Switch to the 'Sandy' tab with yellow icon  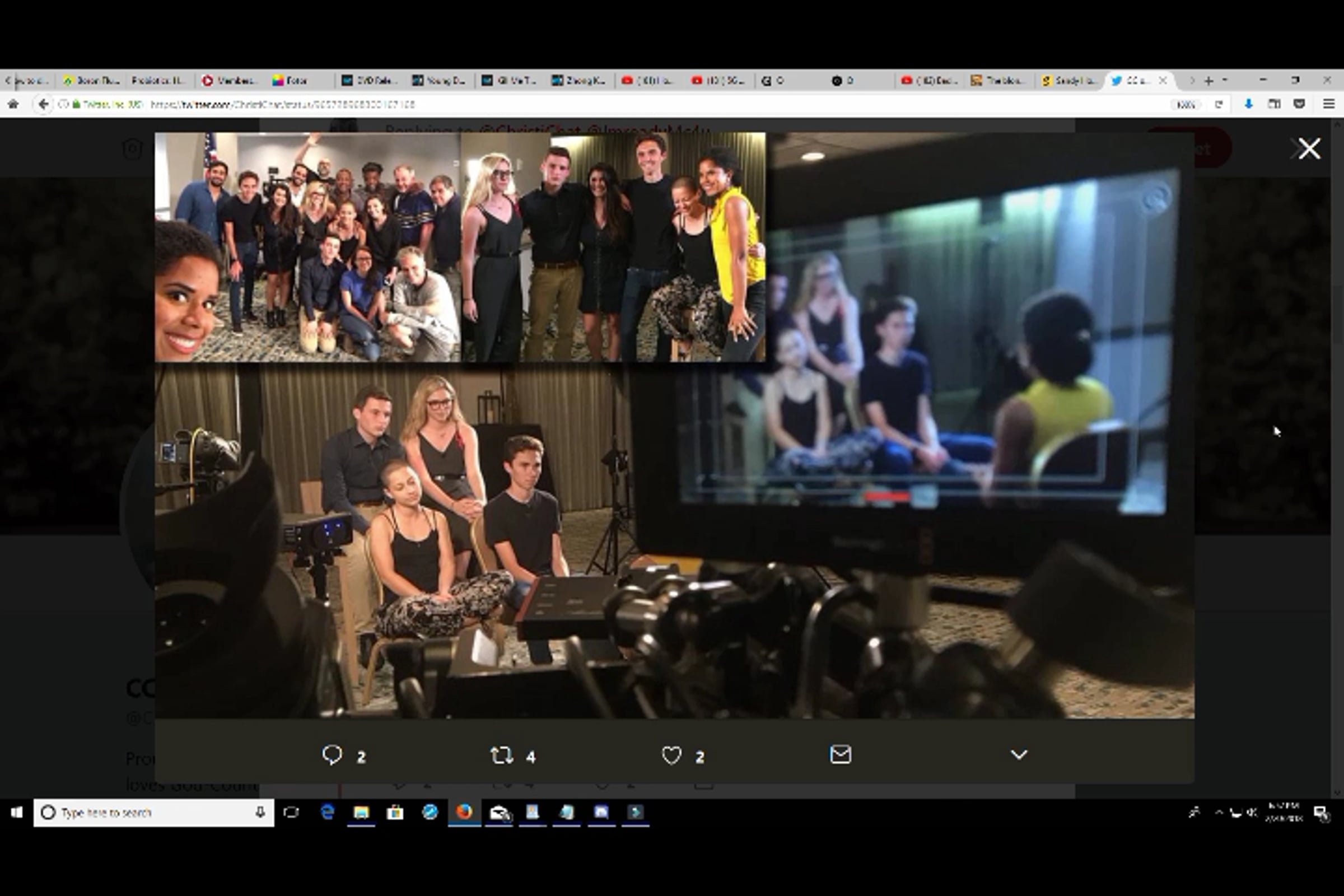click(1070, 81)
